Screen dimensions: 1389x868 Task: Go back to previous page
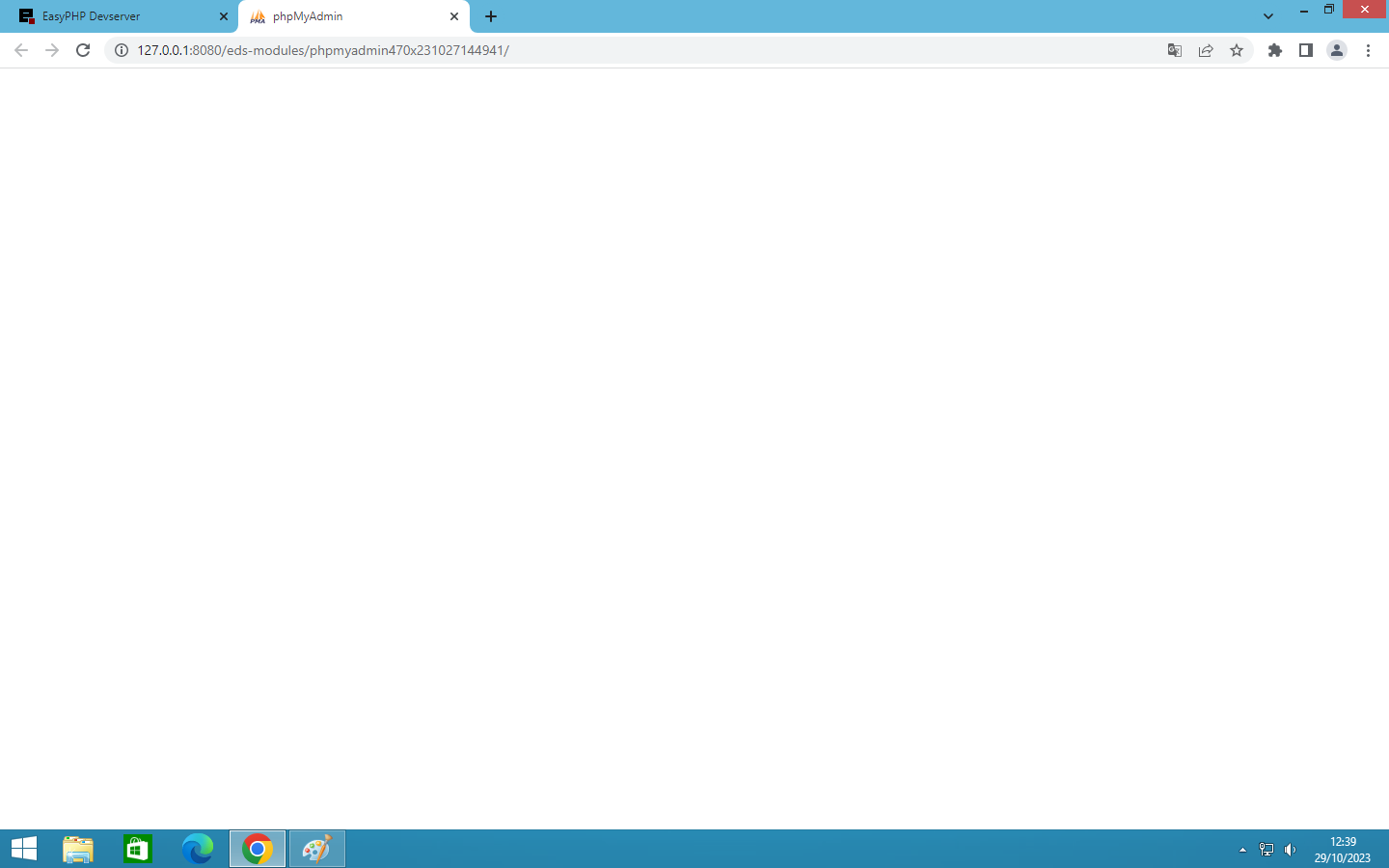click(21, 50)
